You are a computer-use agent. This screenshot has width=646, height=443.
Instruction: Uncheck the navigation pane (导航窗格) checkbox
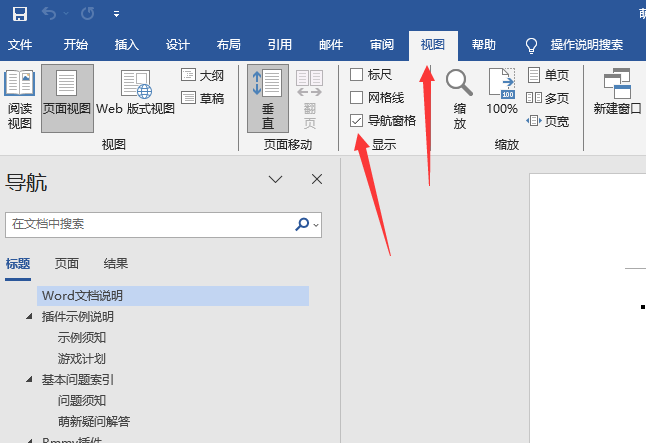pos(357,120)
